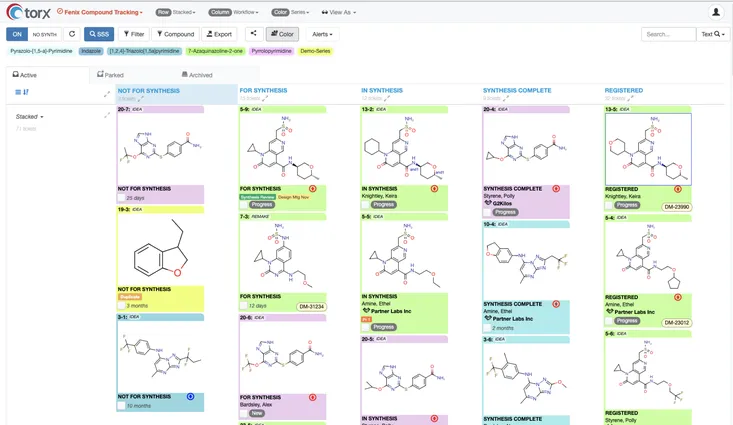Image resolution: width=733 pixels, height=425 pixels.
Task: Open the View As dropdown
Action: (339, 12)
